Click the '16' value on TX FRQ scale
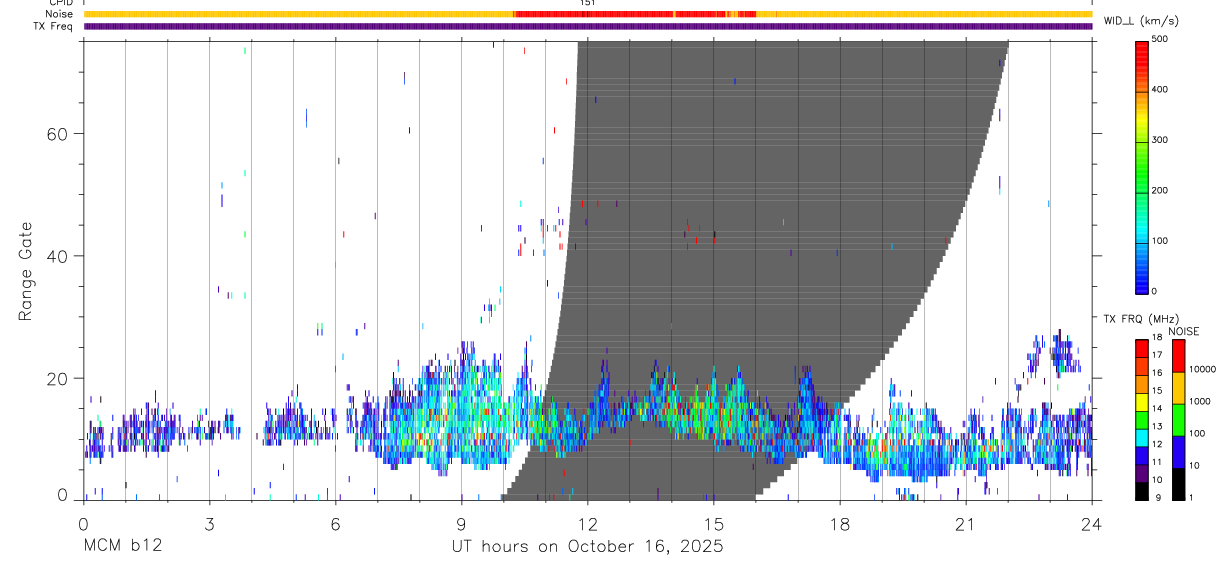This screenshot has width=1228, height=567. coord(1157,373)
